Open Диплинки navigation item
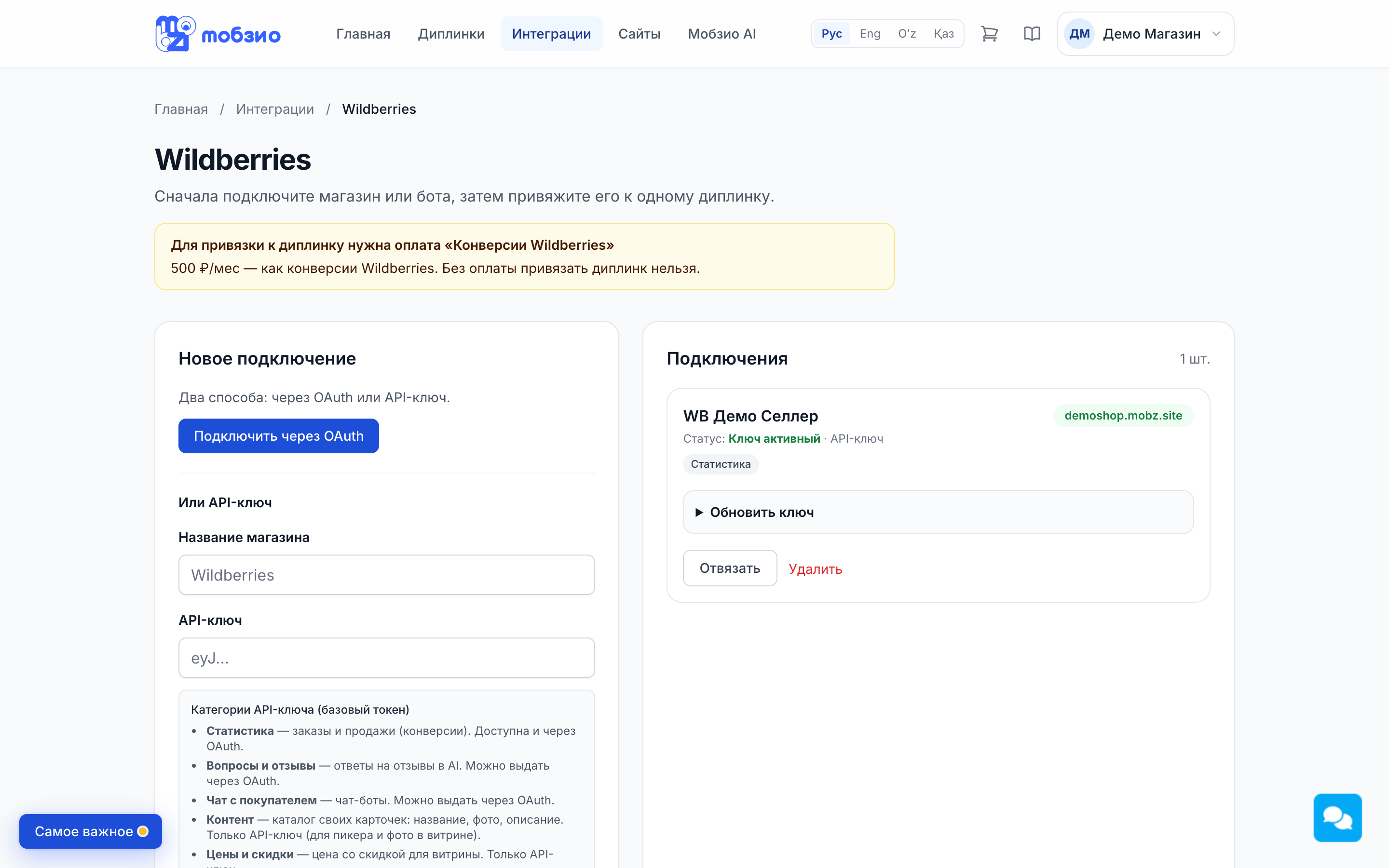This screenshot has width=1389, height=868. click(451, 34)
